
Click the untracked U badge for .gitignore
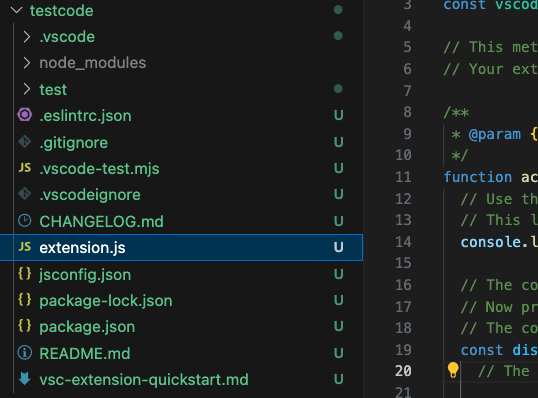[x=339, y=142]
